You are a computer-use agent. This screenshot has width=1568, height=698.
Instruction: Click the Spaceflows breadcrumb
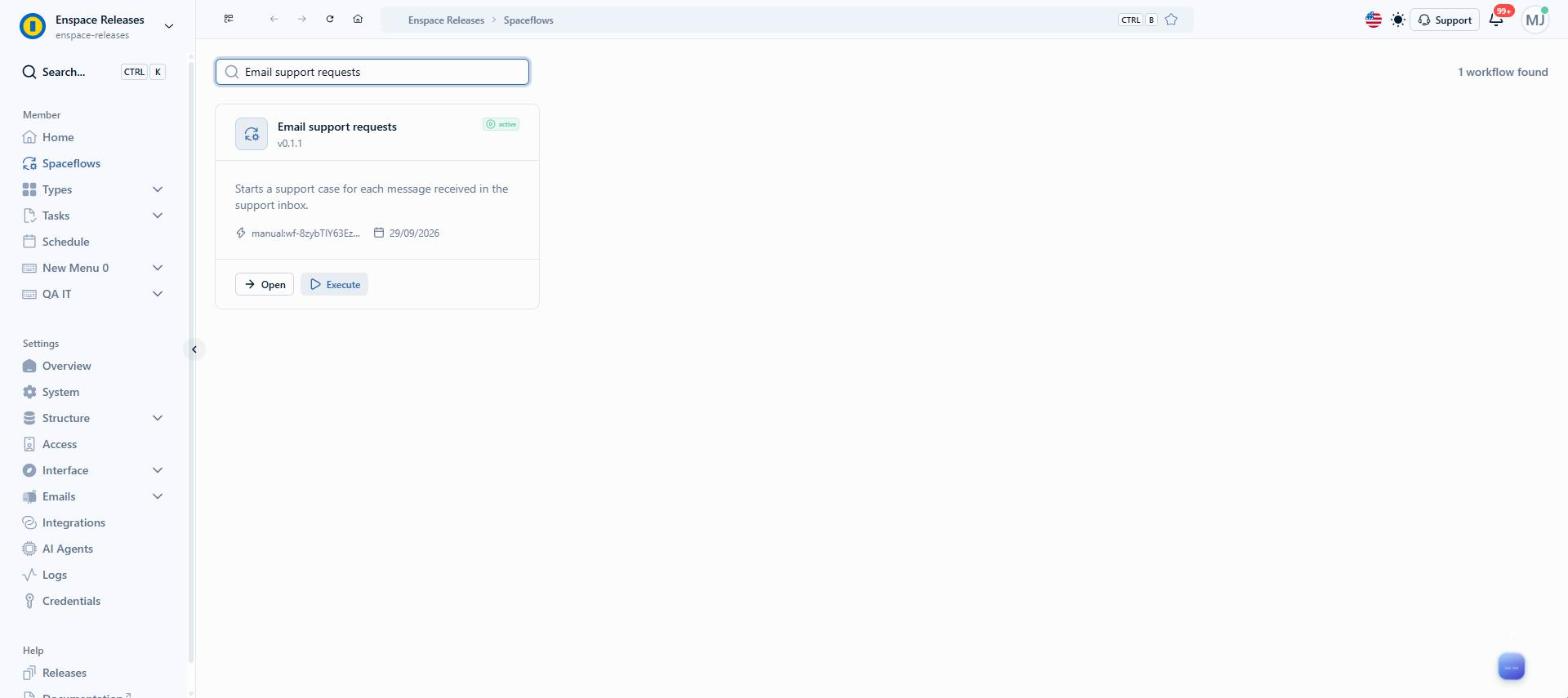(x=528, y=20)
